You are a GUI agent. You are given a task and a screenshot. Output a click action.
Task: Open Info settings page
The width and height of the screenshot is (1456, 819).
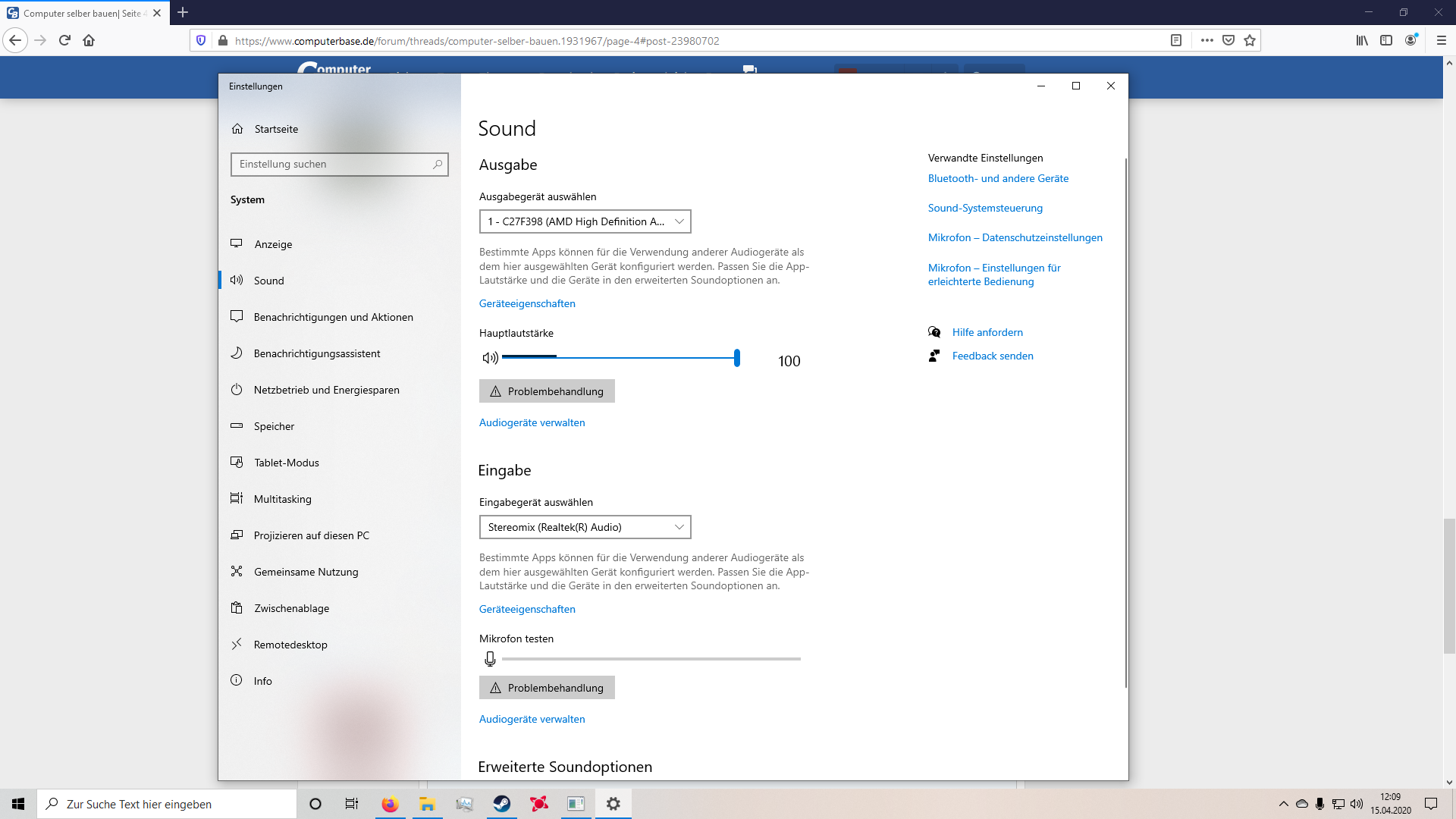pyautogui.click(x=340, y=681)
